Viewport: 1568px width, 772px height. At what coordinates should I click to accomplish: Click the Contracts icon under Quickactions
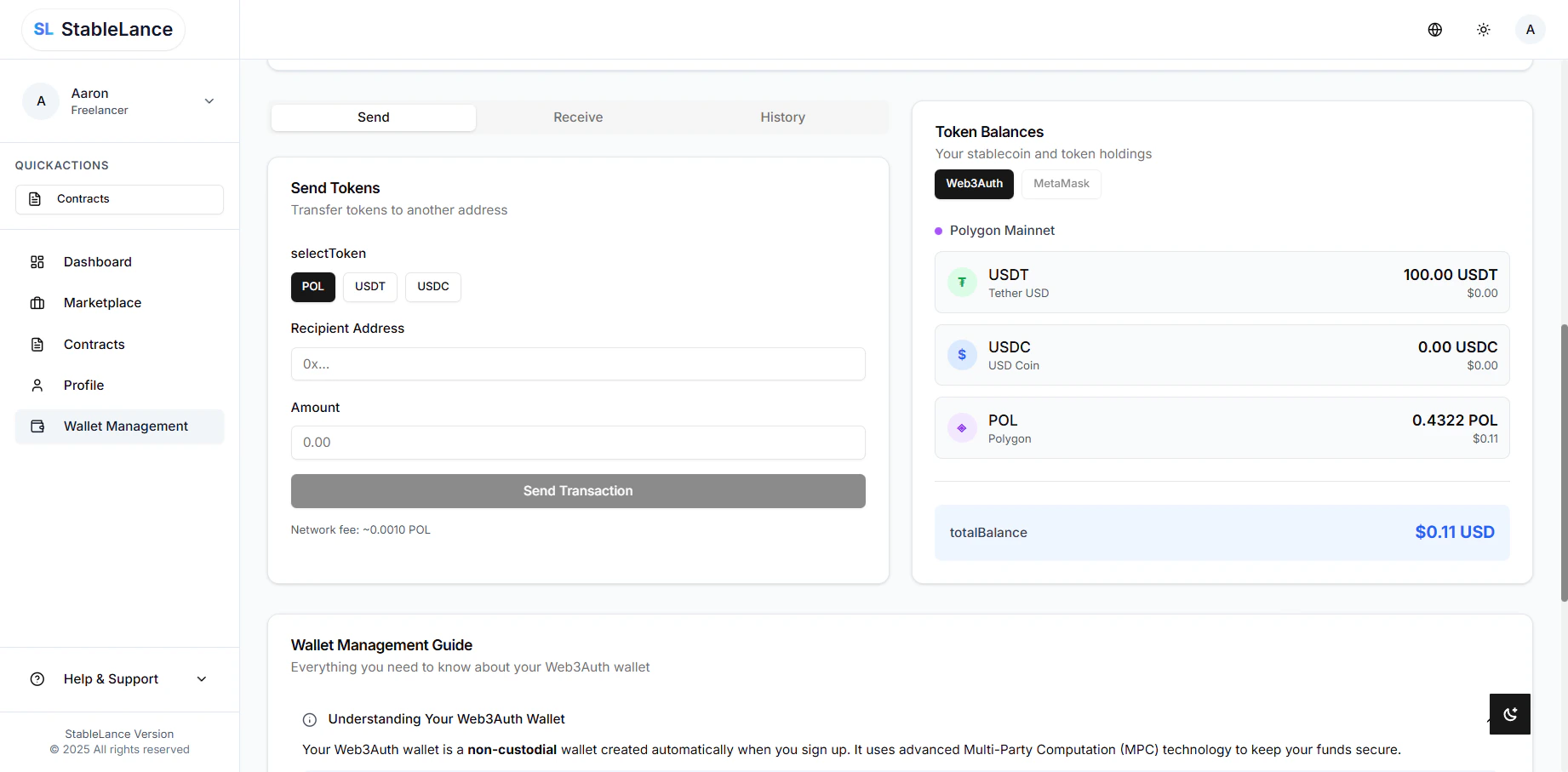point(34,198)
